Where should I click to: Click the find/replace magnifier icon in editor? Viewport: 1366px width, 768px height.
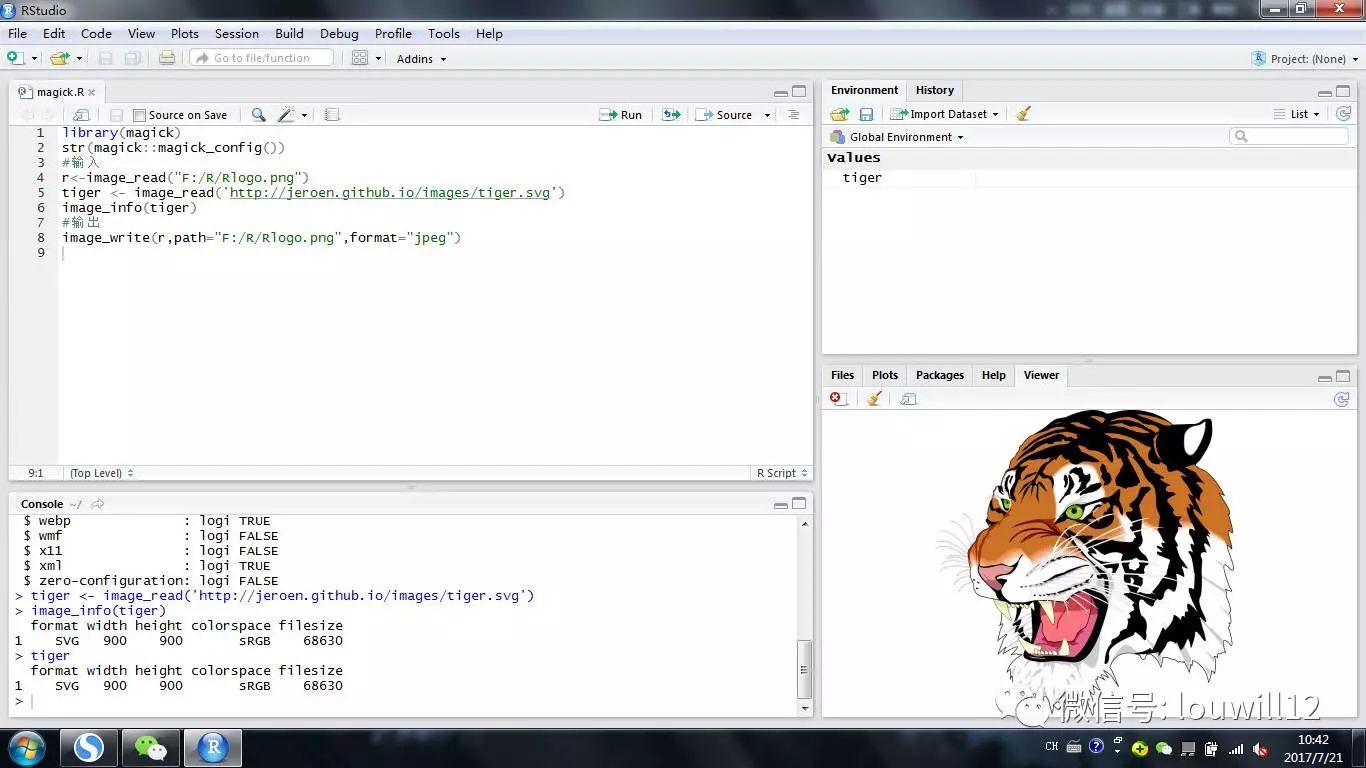point(258,115)
